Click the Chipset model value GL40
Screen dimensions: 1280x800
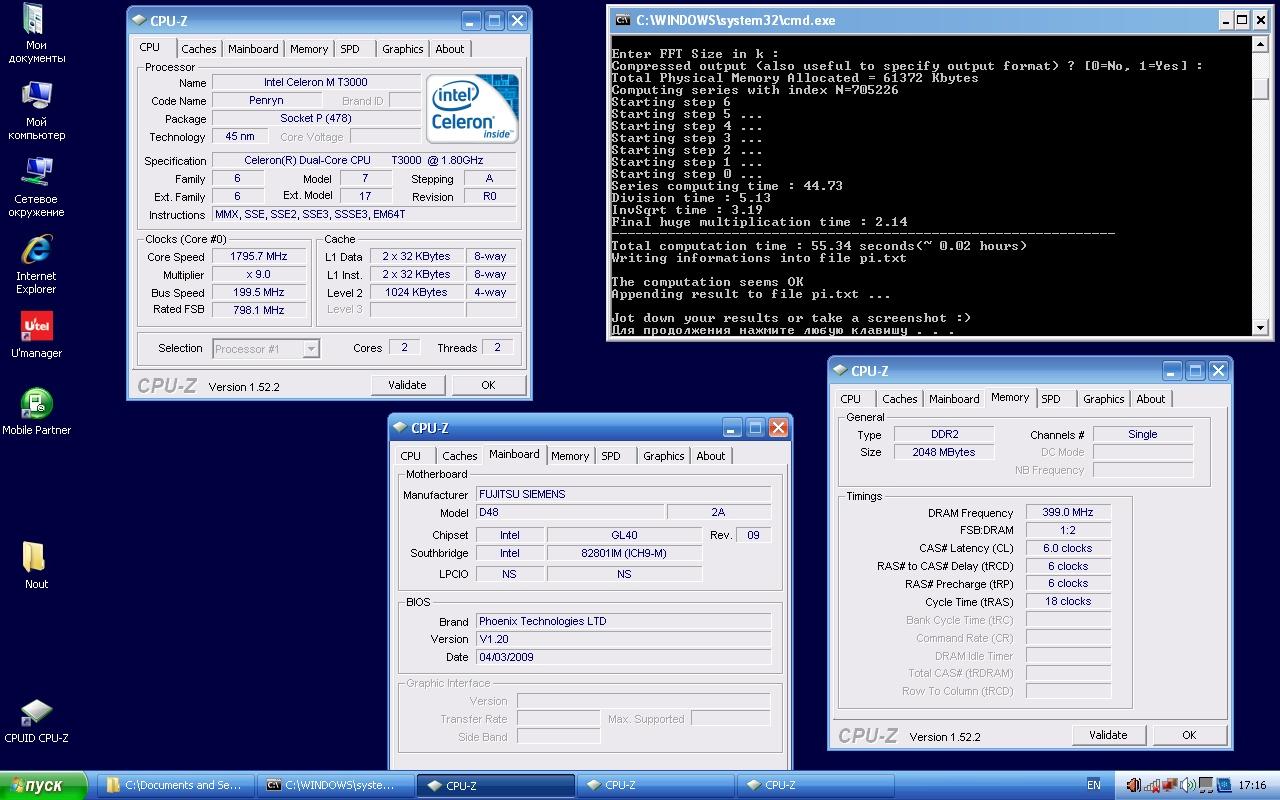point(624,535)
